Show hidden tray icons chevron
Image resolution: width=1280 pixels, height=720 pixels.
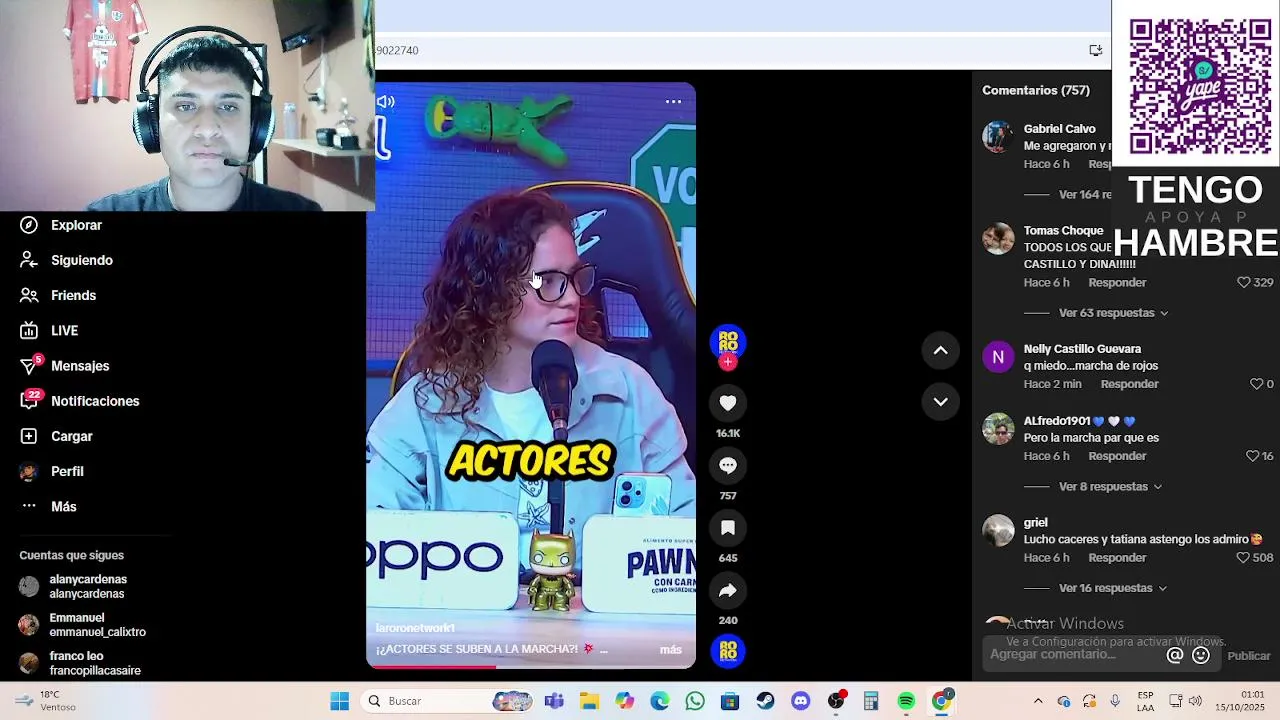[1038, 701]
